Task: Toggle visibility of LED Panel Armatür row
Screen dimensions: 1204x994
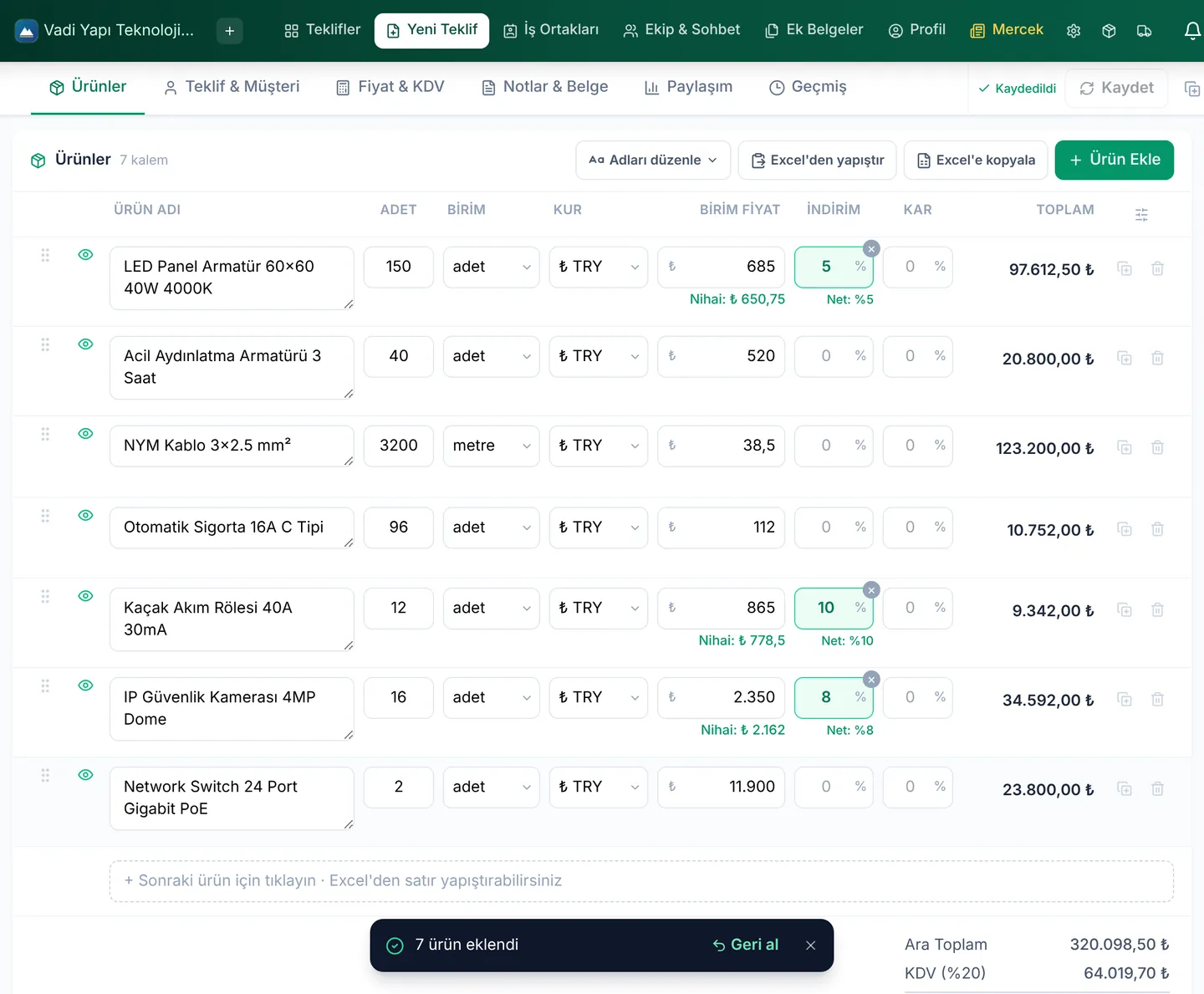Action: [85, 255]
